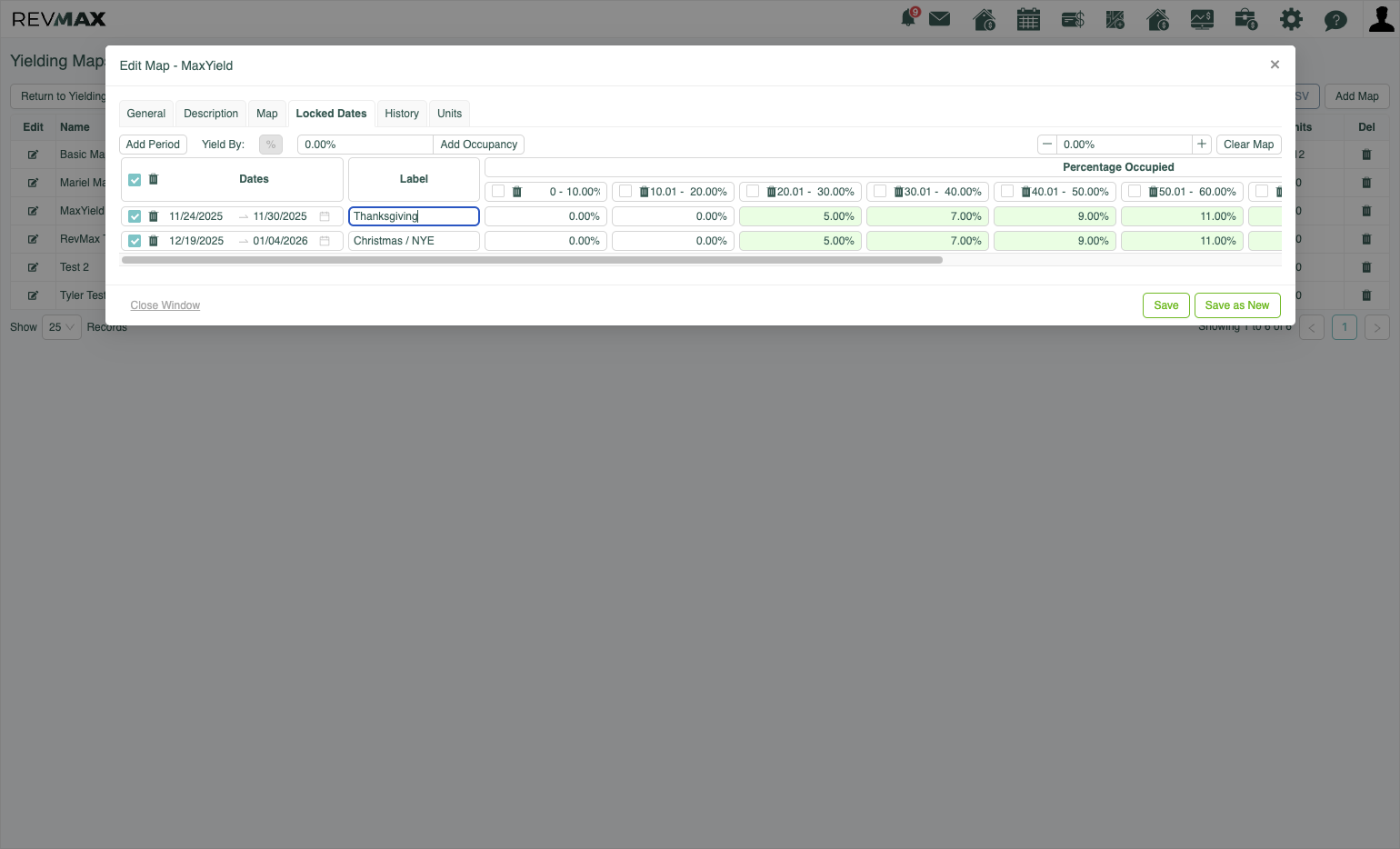Open the notifications bell showing 9 alerts

tap(908, 18)
